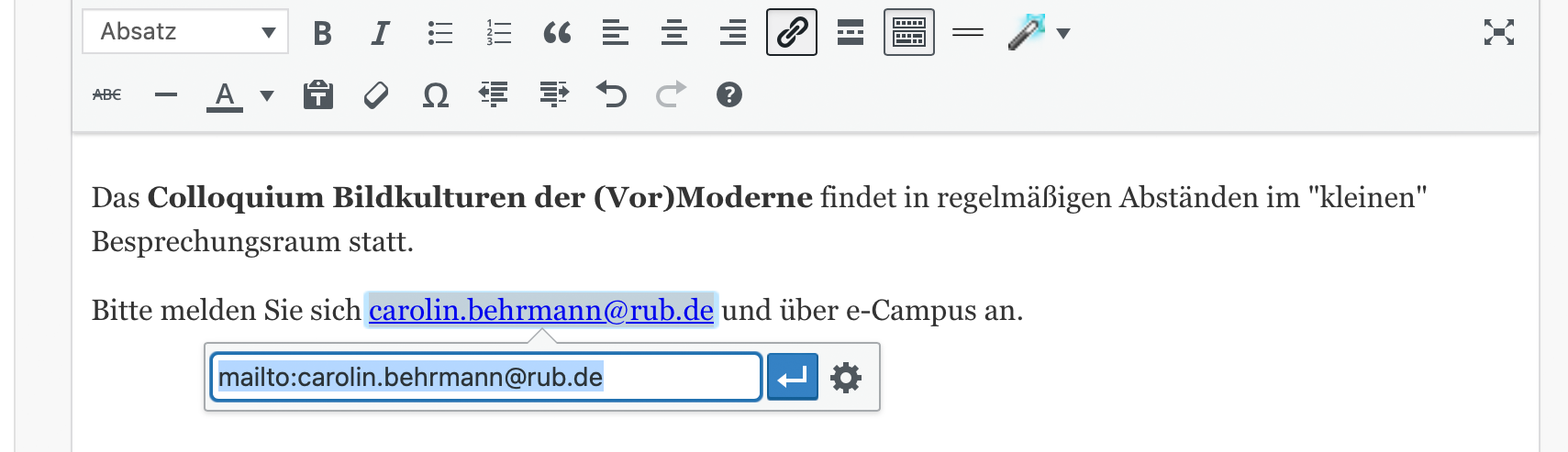Toggle strikethrough formatting

click(107, 94)
